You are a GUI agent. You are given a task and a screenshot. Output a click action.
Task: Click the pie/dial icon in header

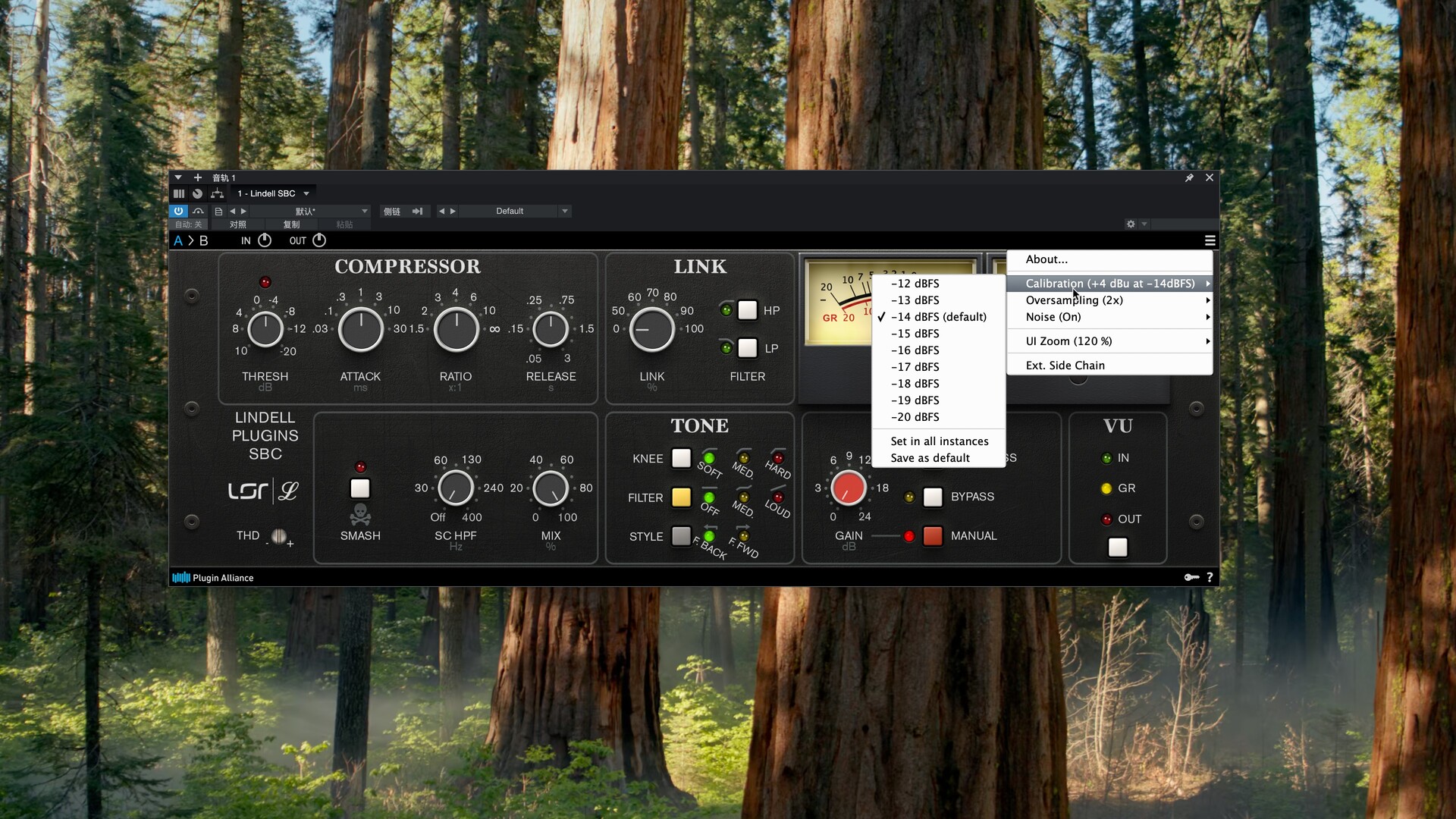[x=197, y=193]
